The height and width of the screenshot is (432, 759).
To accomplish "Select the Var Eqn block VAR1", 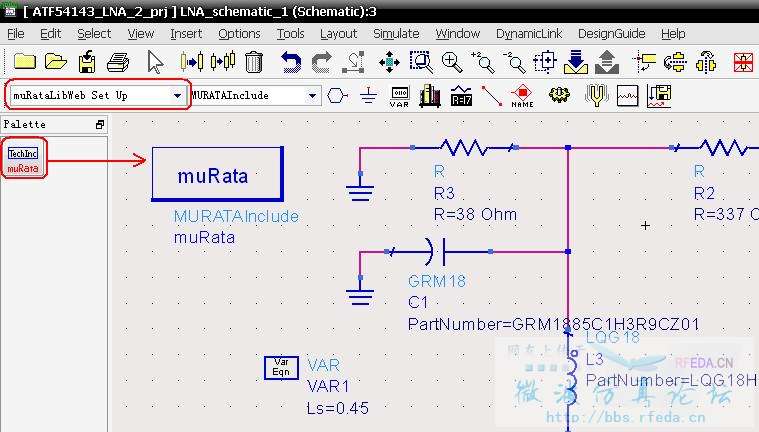I will point(281,368).
